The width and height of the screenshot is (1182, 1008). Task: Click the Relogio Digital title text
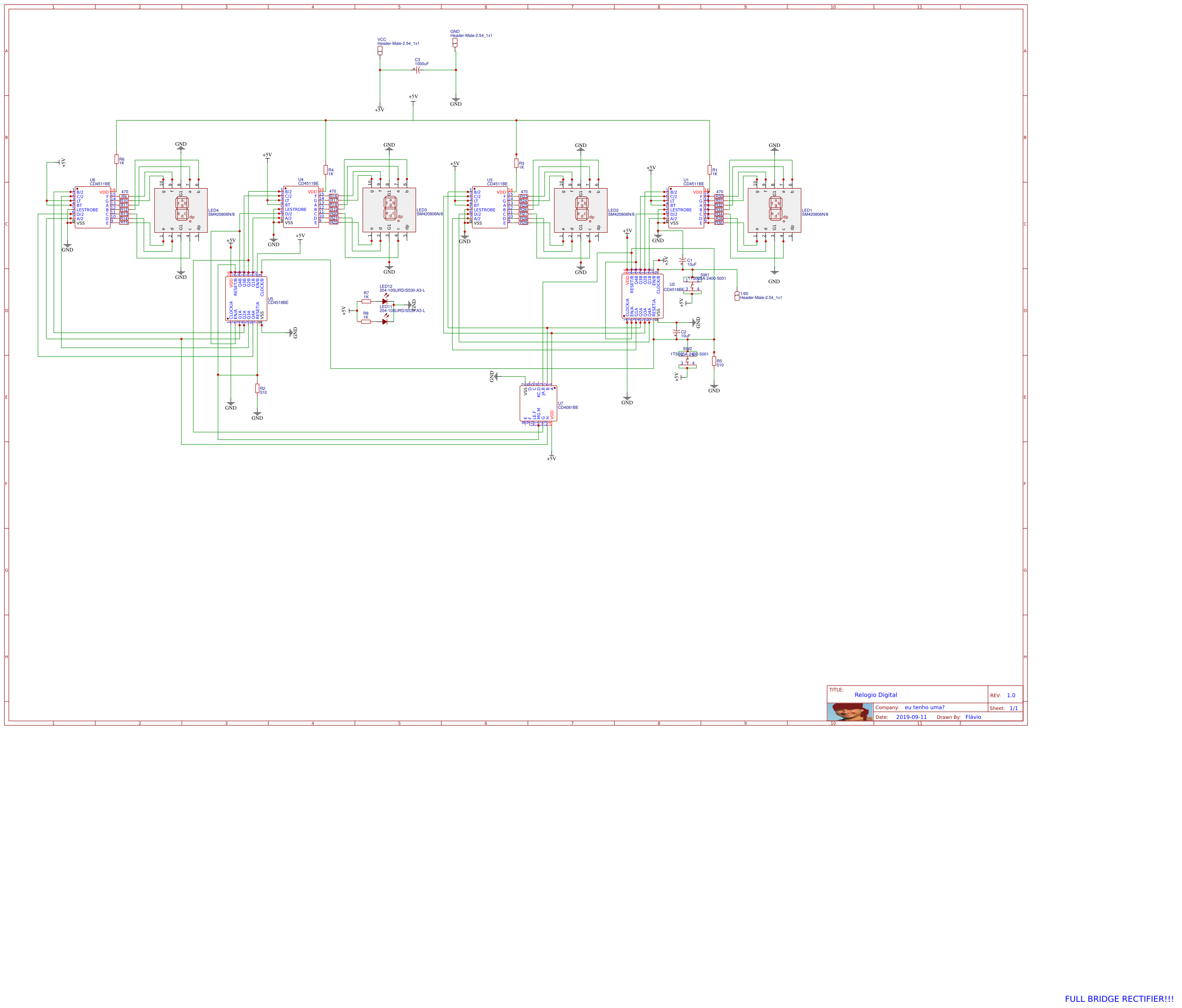(875, 695)
